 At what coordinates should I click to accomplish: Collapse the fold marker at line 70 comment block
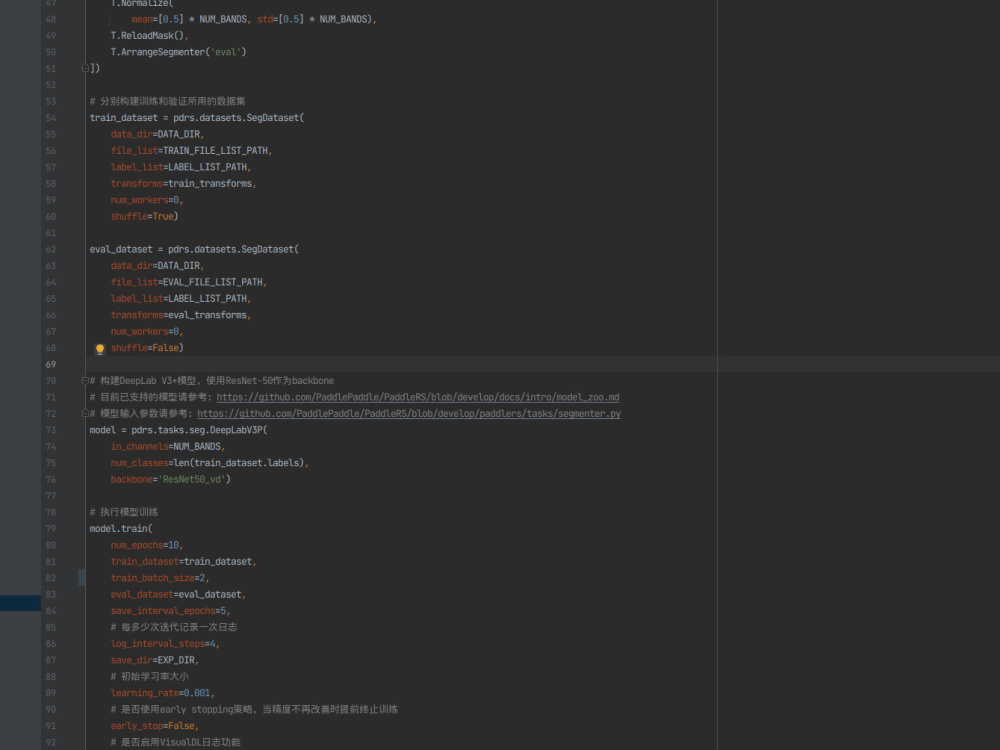pos(85,381)
